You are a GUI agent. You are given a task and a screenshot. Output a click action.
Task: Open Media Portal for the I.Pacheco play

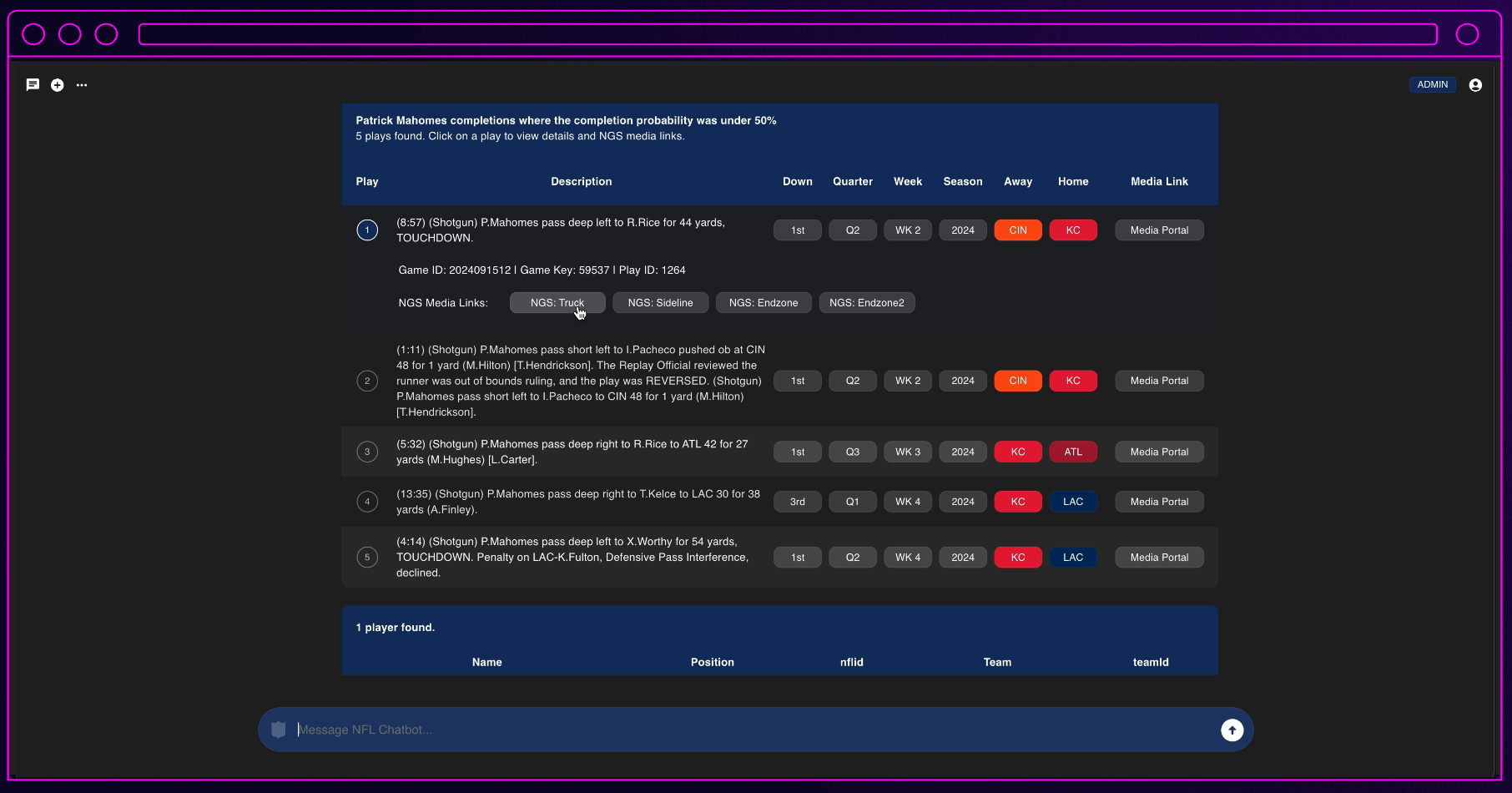tap(1159, 381)
